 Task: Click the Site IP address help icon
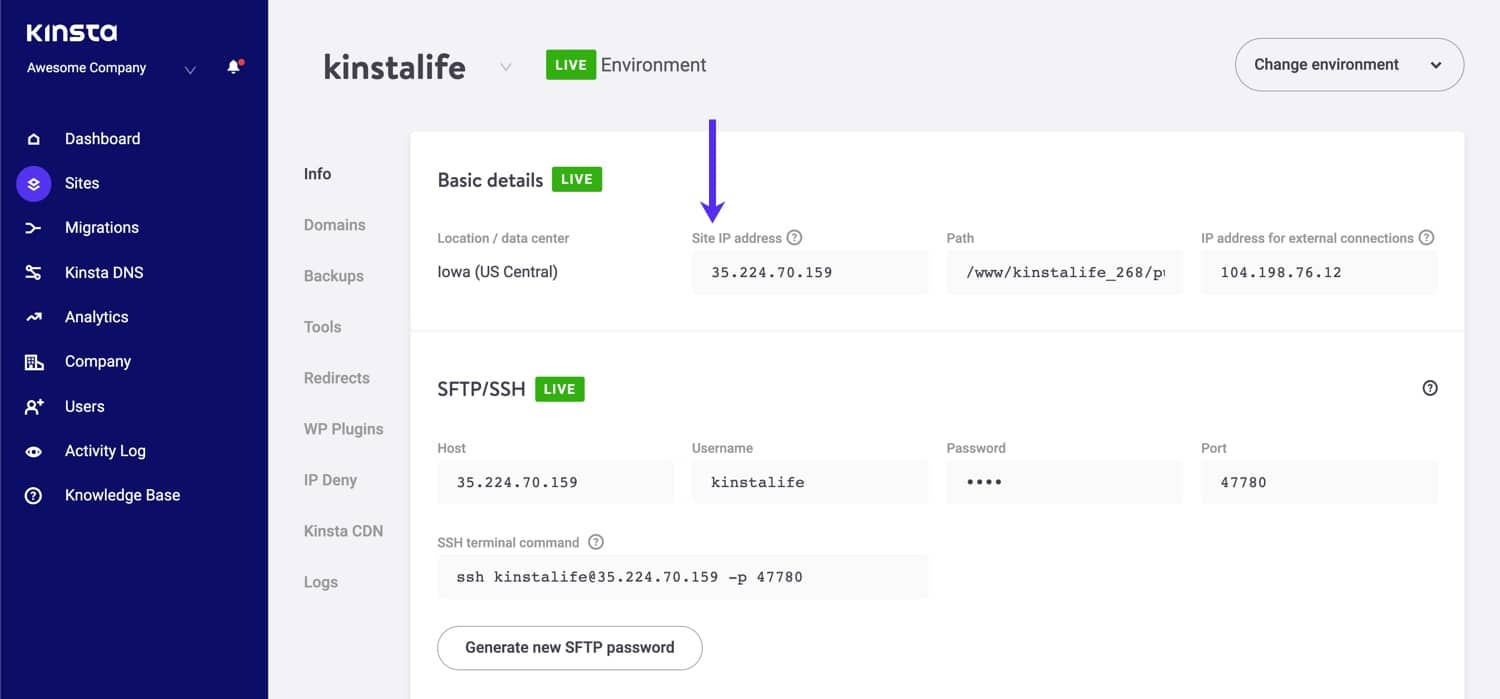[795, 237]
